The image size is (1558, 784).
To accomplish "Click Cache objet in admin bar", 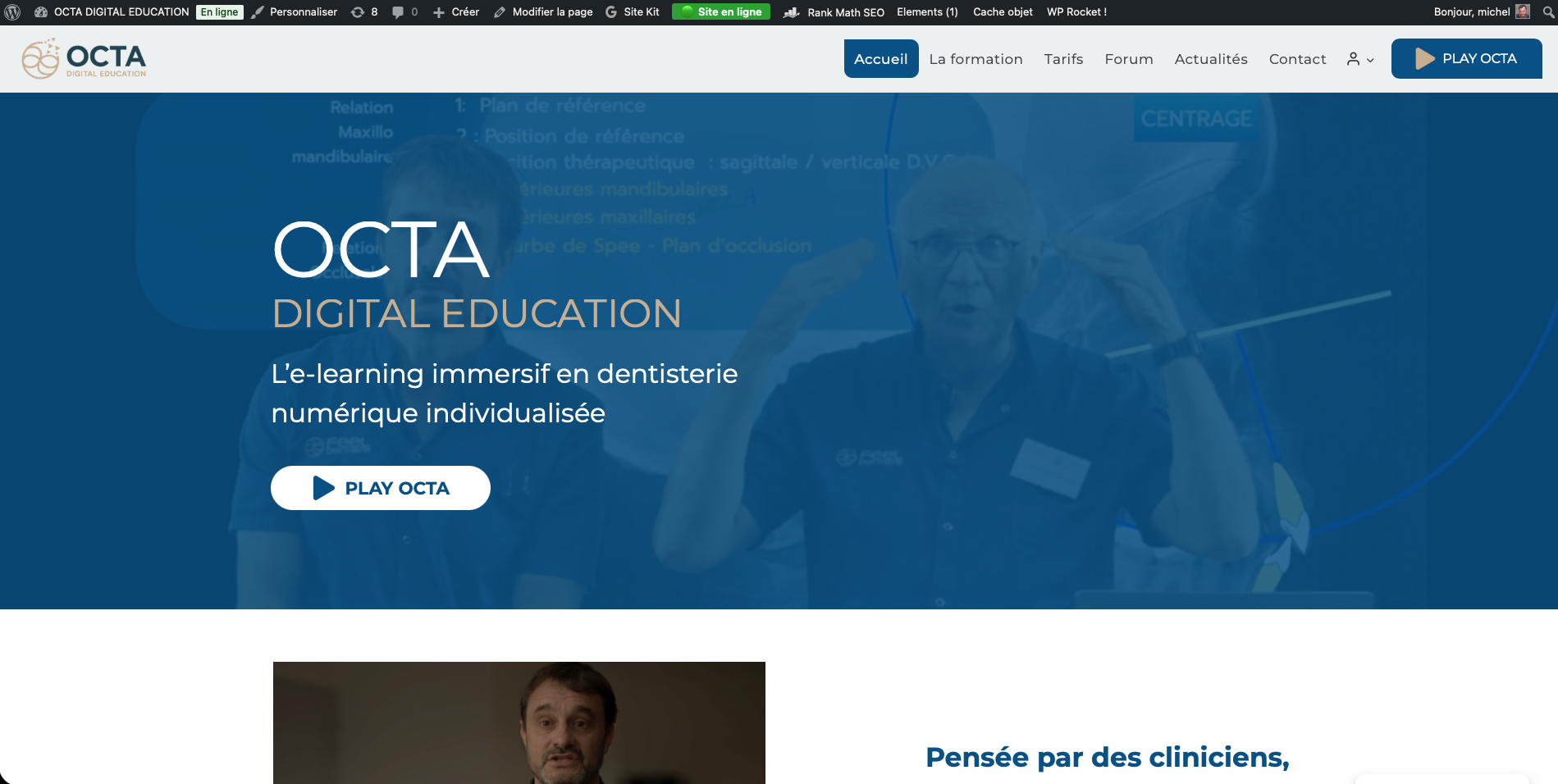I will [x=1003, y=12].
